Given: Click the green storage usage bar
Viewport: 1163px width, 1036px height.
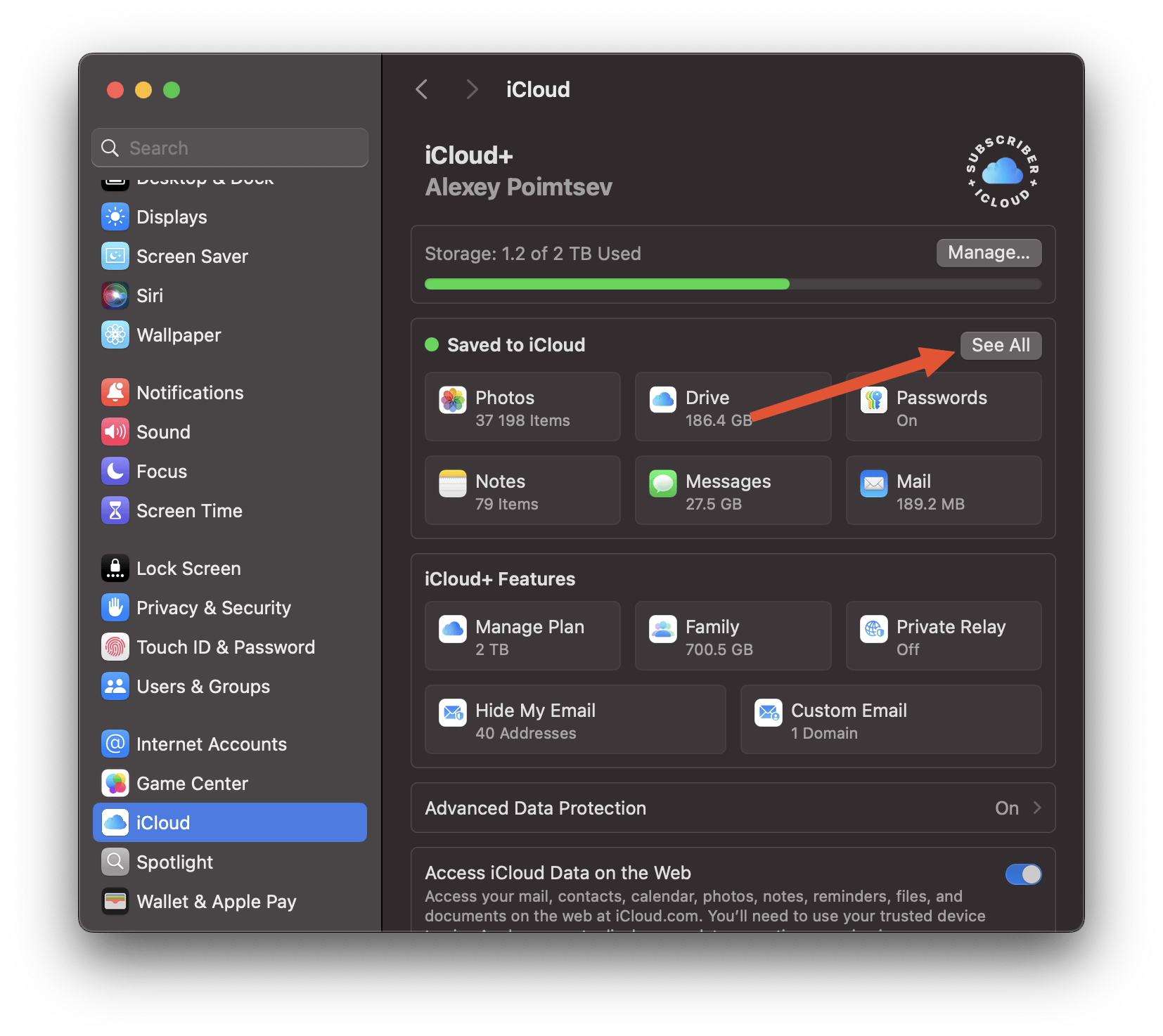Looking at the screenshot, I should coord(606,284).
